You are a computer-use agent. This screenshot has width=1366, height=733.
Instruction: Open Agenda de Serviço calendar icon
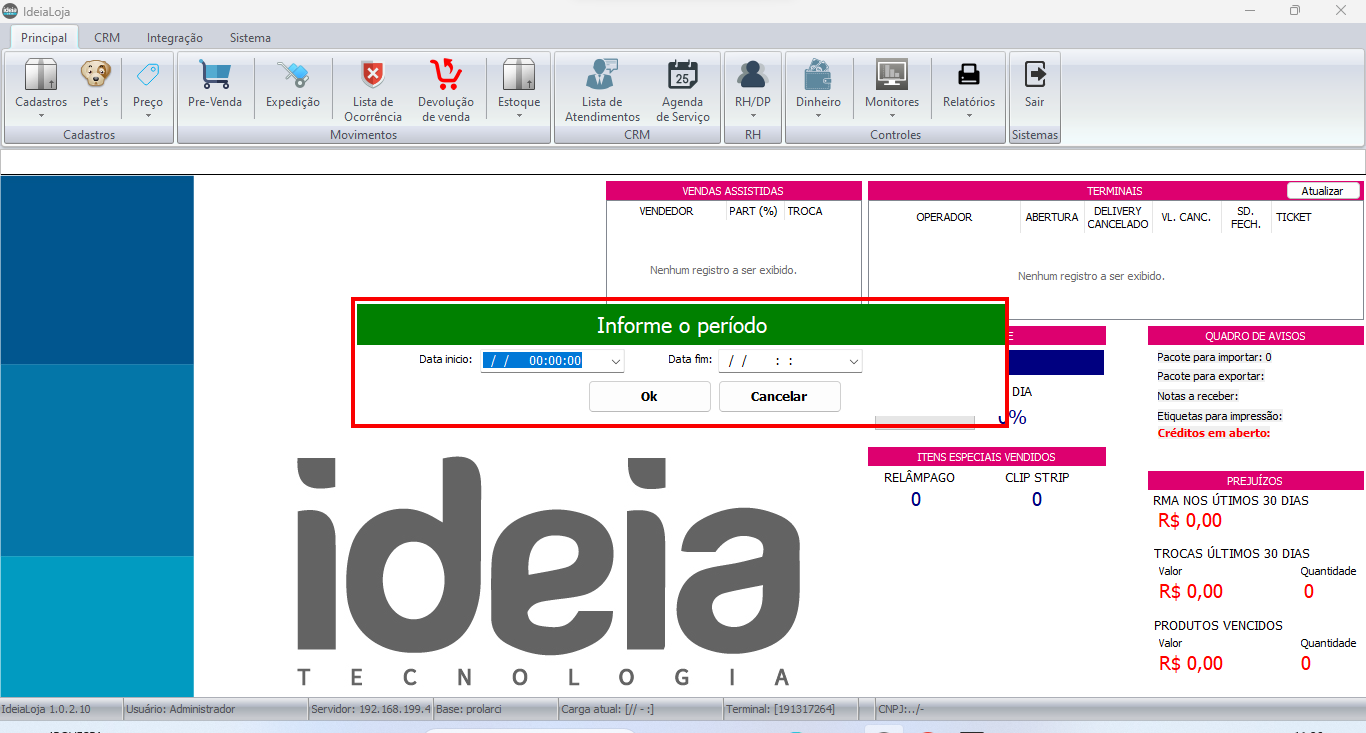coord(685,76)
